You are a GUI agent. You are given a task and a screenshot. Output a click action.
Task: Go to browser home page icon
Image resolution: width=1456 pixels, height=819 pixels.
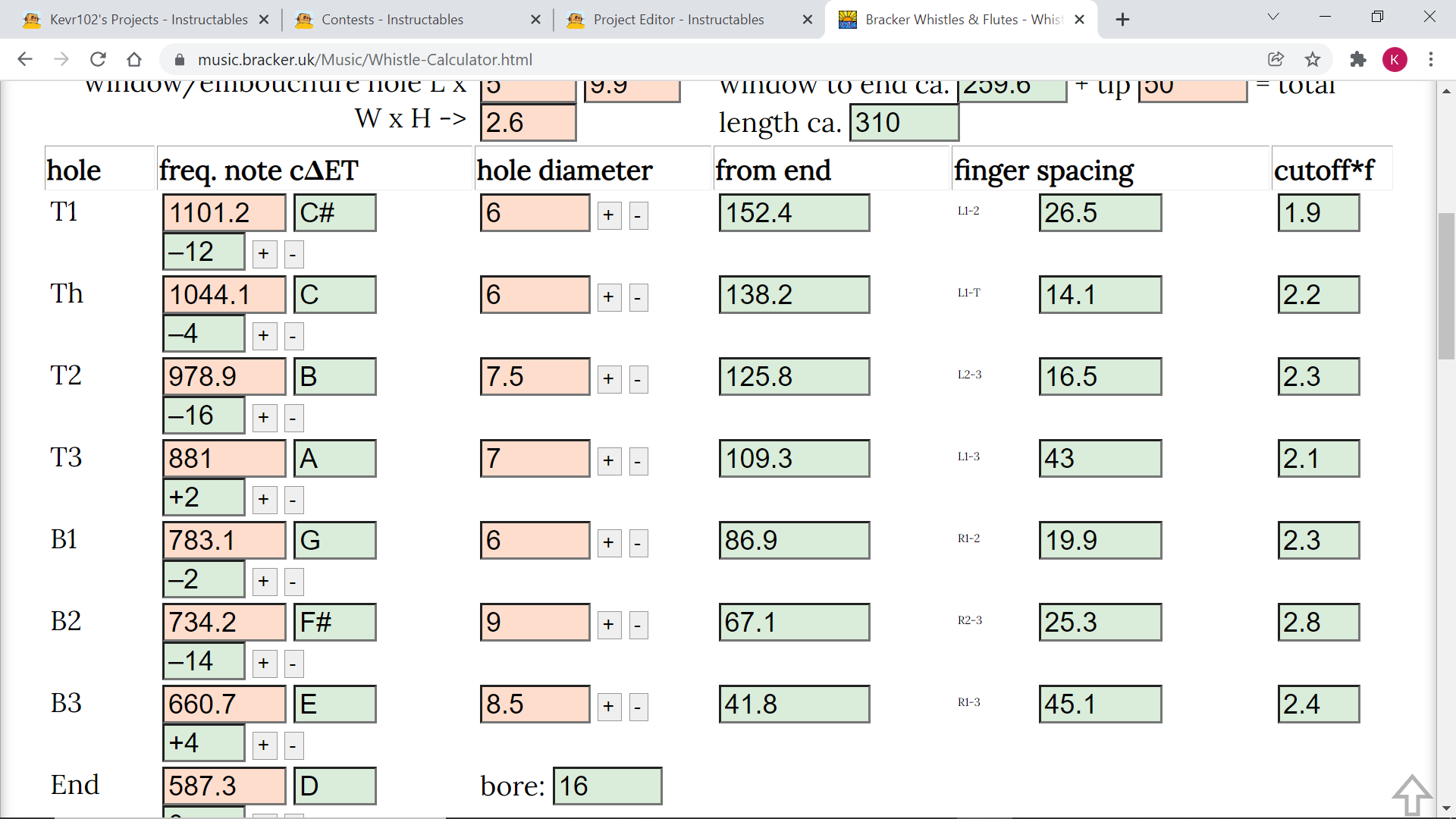pyautogui.click(x=134, y=59)
